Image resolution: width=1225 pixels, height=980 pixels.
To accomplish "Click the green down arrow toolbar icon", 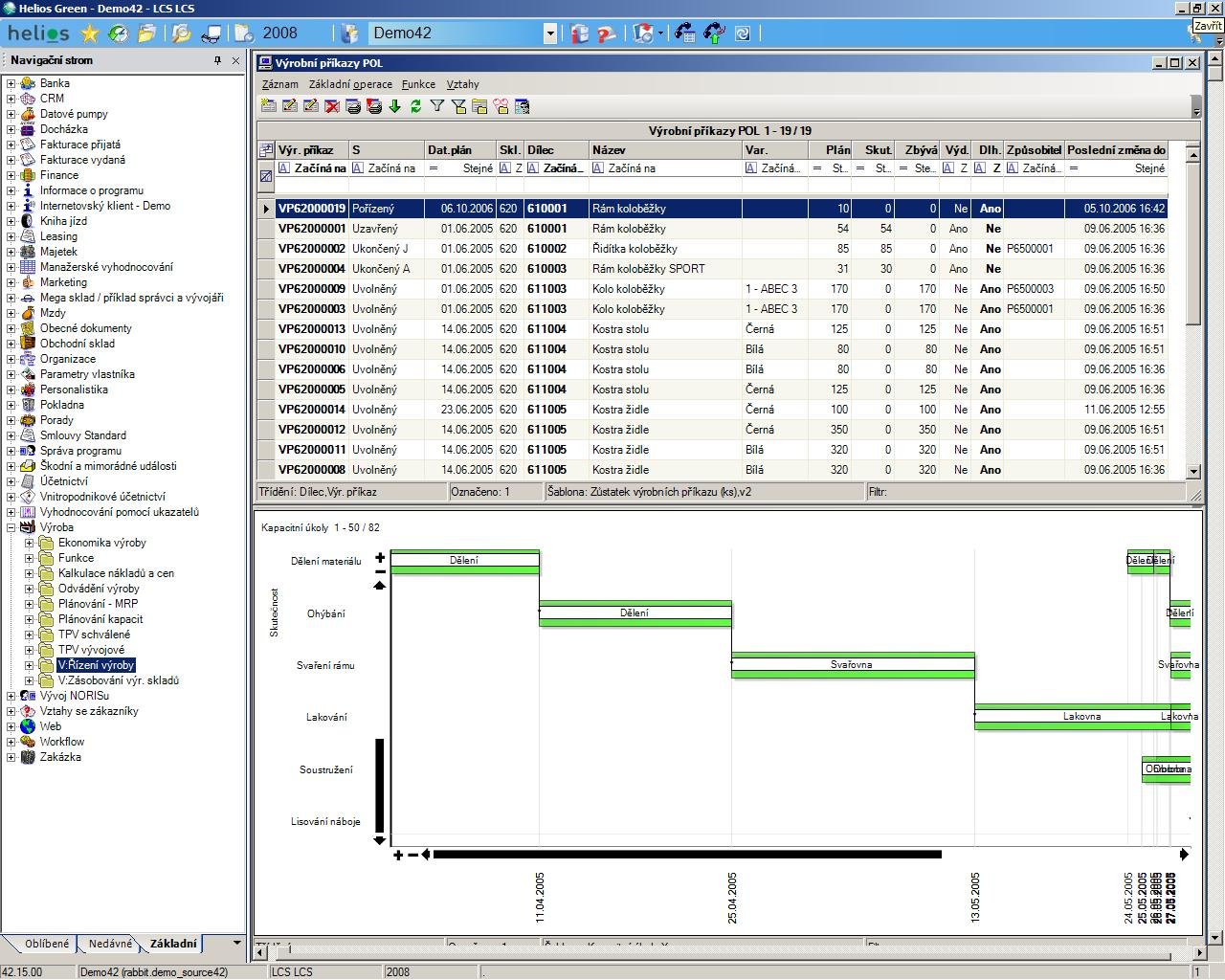I will [395, 106].
